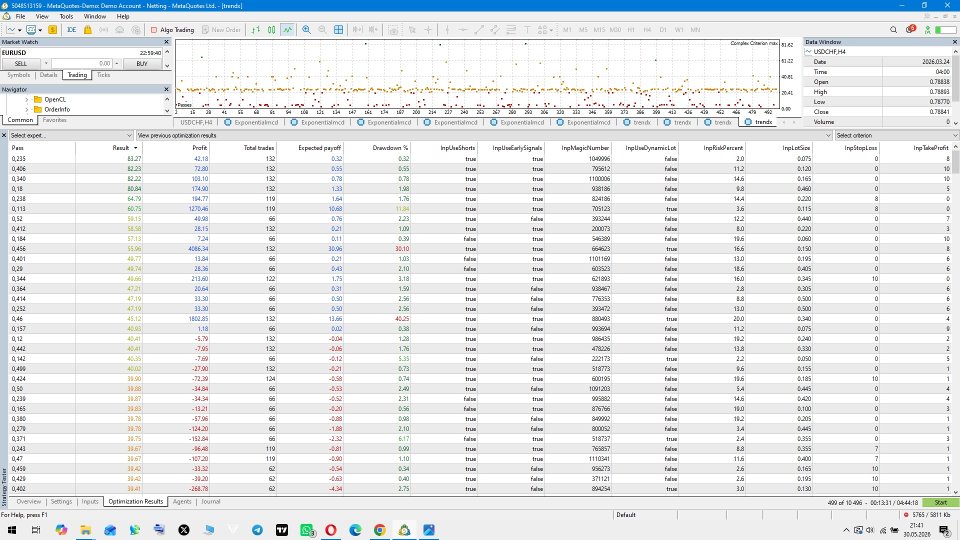Viewport: 960px width, 540px height.
Task: Open the market shopping bag icon
Action: point(88,29)
